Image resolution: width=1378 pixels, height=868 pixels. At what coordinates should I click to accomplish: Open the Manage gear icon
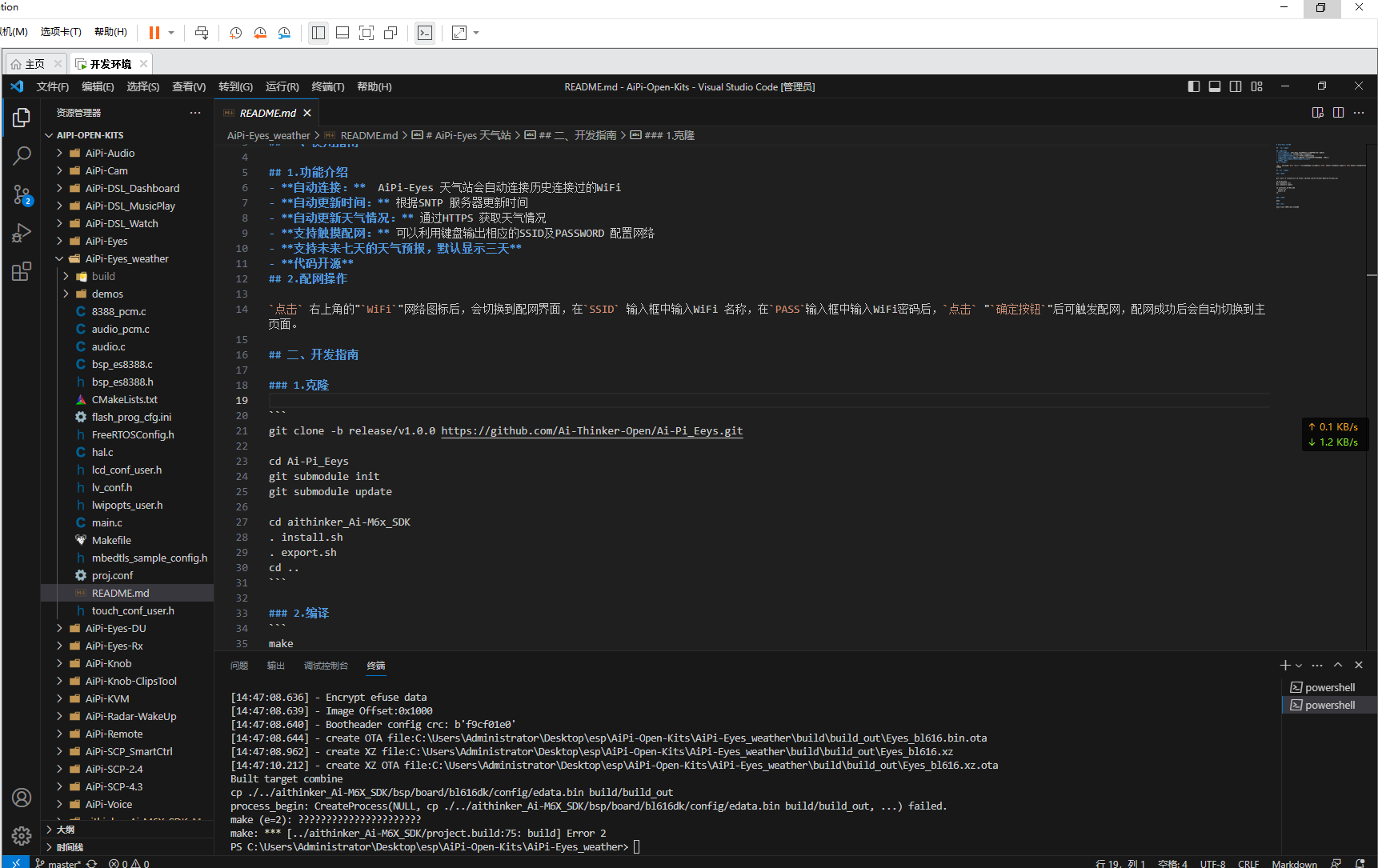coord(22,836)
